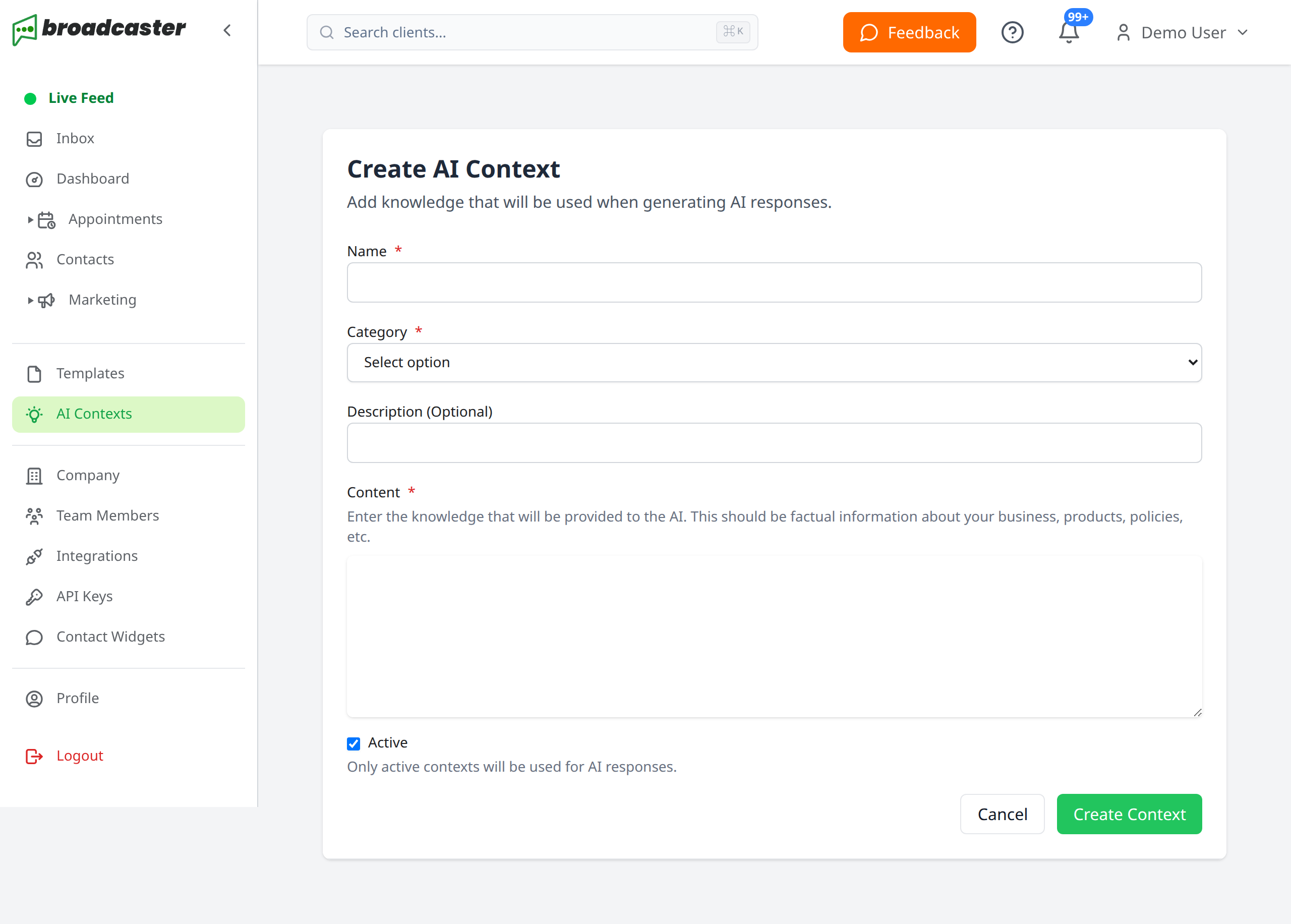Viewport: 1291px width, 924px height.
Task: Open the Contacts menu item
Action: 129,260
